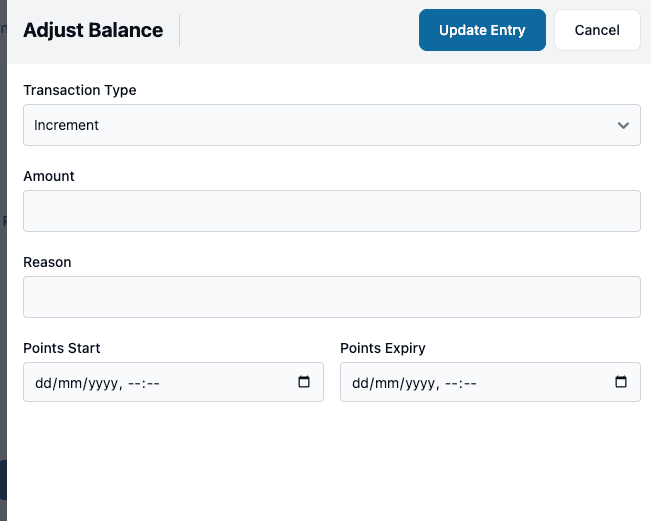The width and height of the screenshot is (651, 521).
Task: Click the Reason label
Action: (x=47, y=262)
